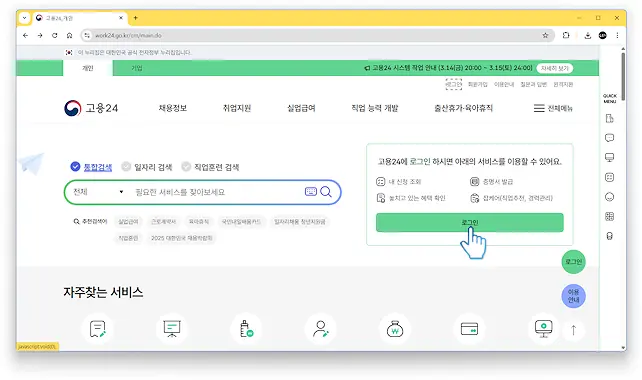This screenshot has width=642, height=380.
Task: Open the 출산휴가·육아휴직 menu
Action: pyautogui.click(x=463, y=109)
